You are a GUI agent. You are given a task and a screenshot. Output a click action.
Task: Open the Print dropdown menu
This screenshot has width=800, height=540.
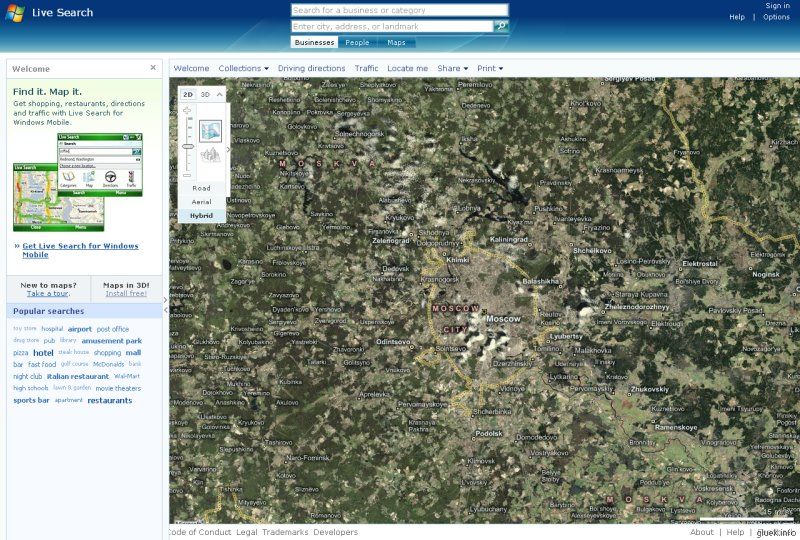pyautogui.click(x=490, y=68)
